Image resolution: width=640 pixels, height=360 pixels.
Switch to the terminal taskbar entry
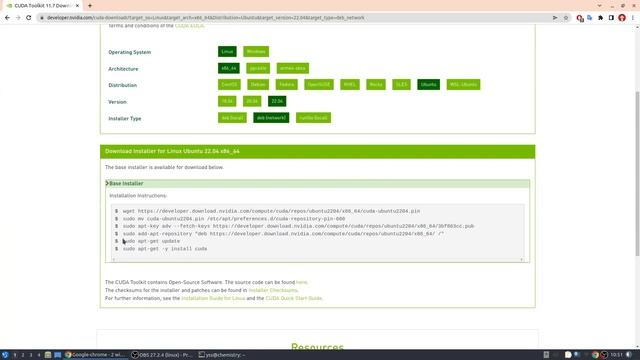click(x=222, y=355)
